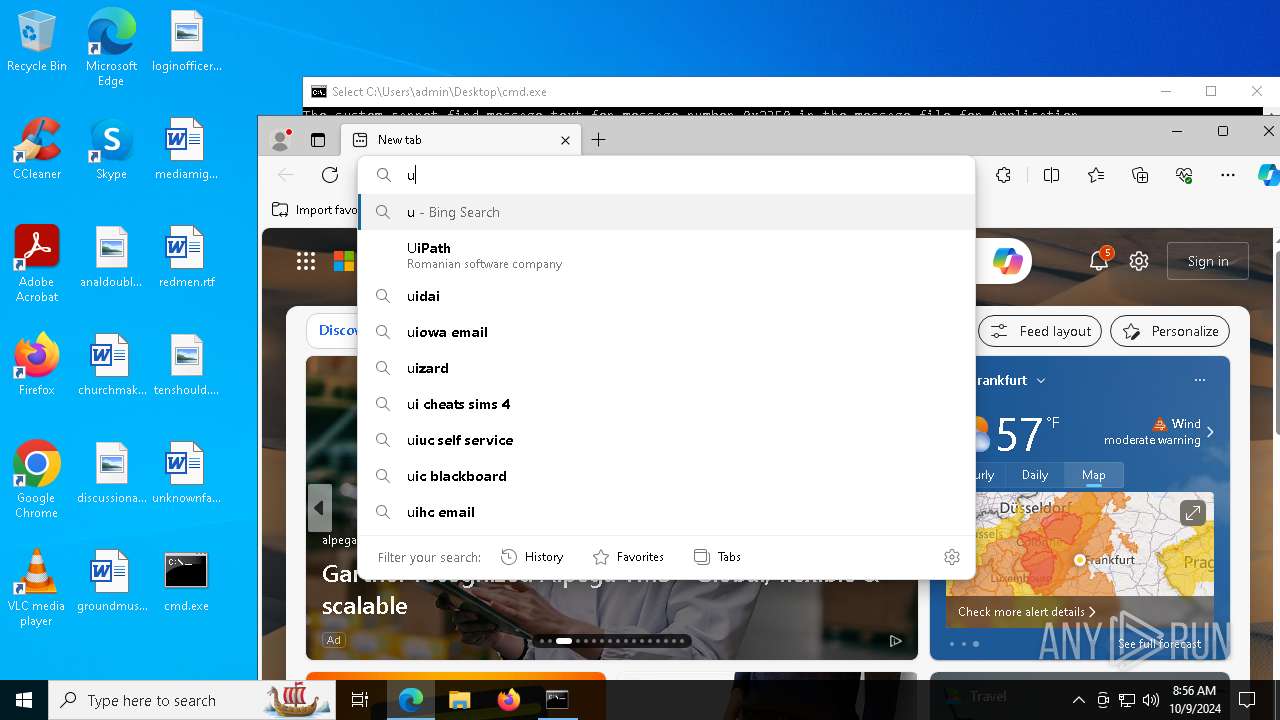This screenshot has width=1280, height=720.
Task: Open the Action Center notification icon
Action: coord(1247,700)
